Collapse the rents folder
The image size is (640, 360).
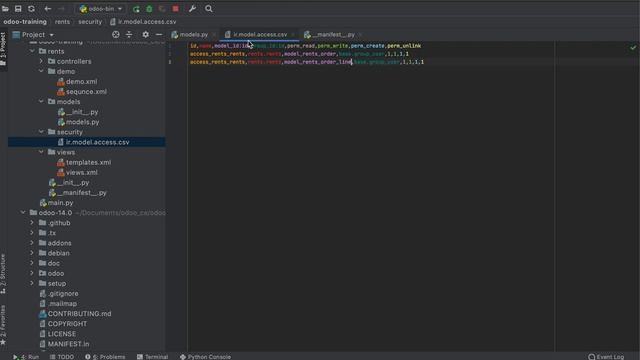click(x=32, y=51)
